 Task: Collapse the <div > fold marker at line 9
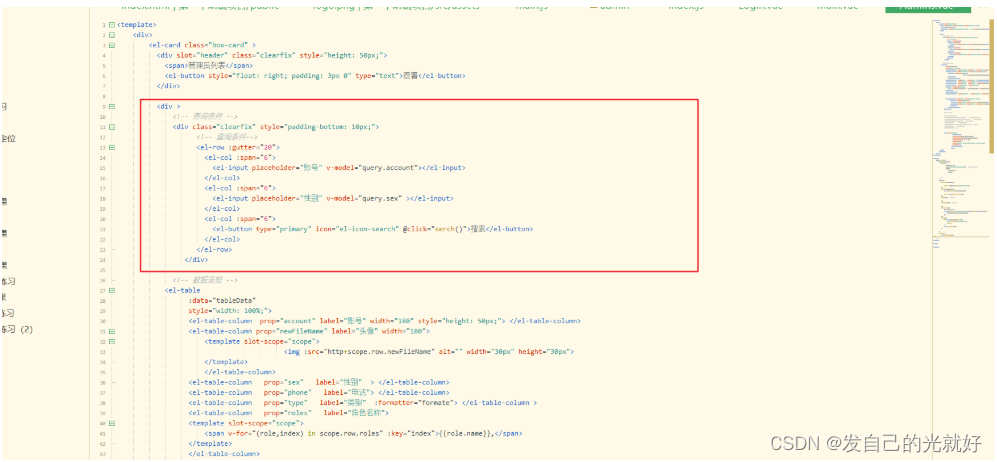[112, 107]
